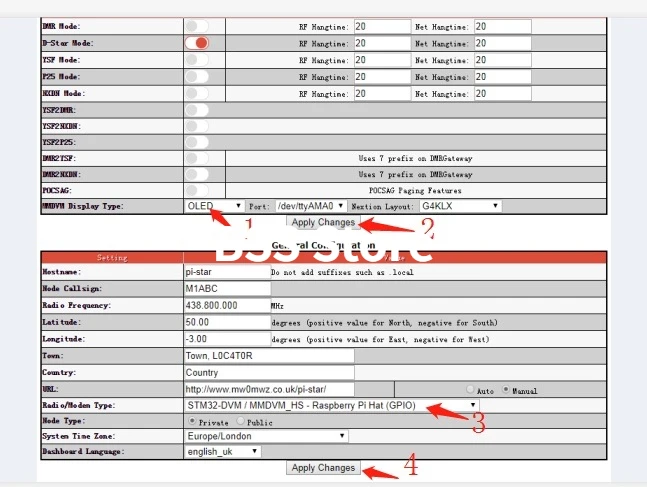The image size is (647, 487).
Task: Click the Latitude field 50.00
Action: (227, 322)
